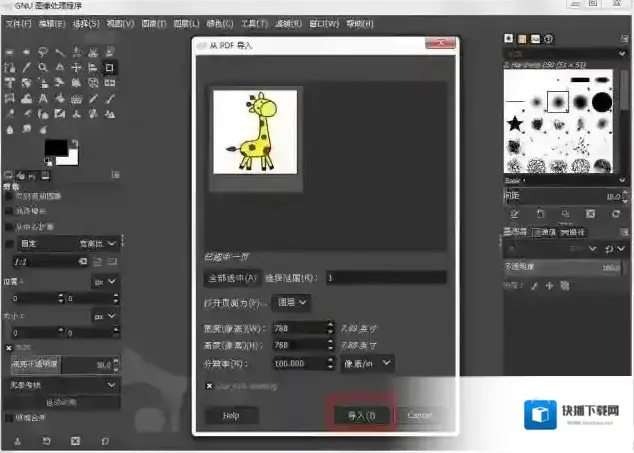The image size is (634, 453).
Task: Select the Zoom magnifier tool in toolbox
Action: pos(44,68)
